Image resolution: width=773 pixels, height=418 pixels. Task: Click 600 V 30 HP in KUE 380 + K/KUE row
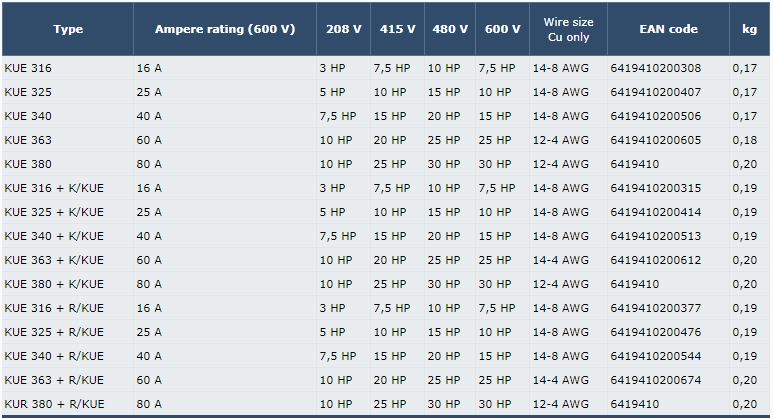[x=494, y=284]
